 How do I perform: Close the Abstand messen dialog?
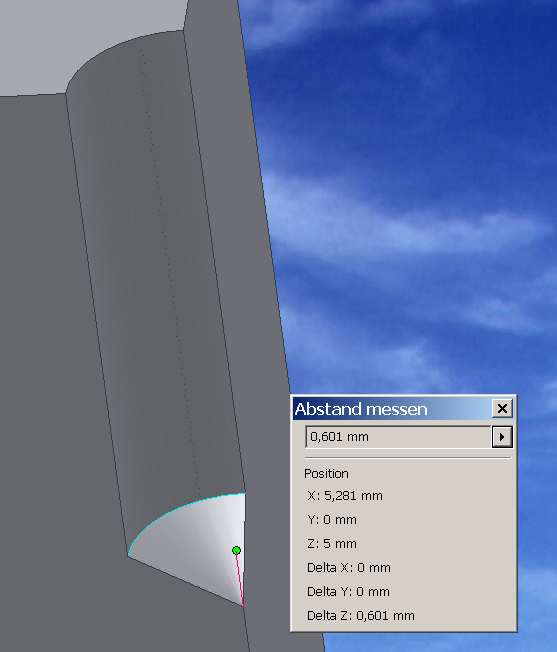click(502, 408)
